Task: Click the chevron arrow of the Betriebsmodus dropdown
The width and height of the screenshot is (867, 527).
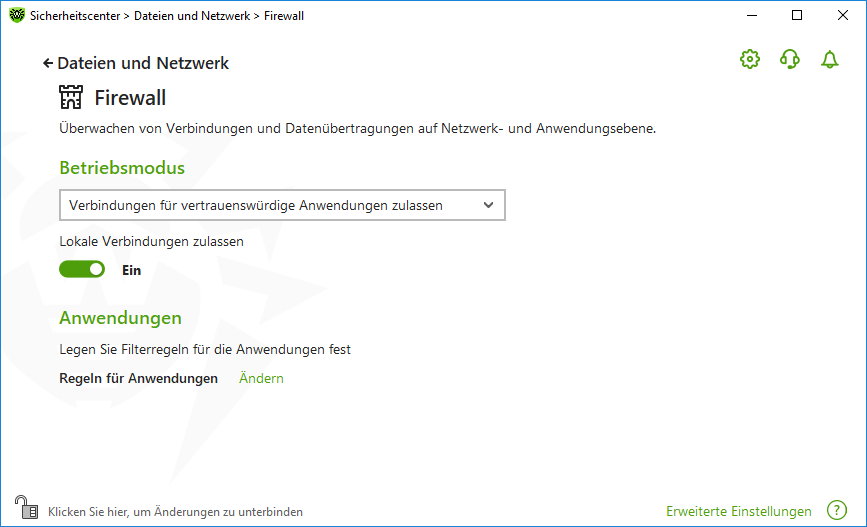Action: [x=488, y=205]
